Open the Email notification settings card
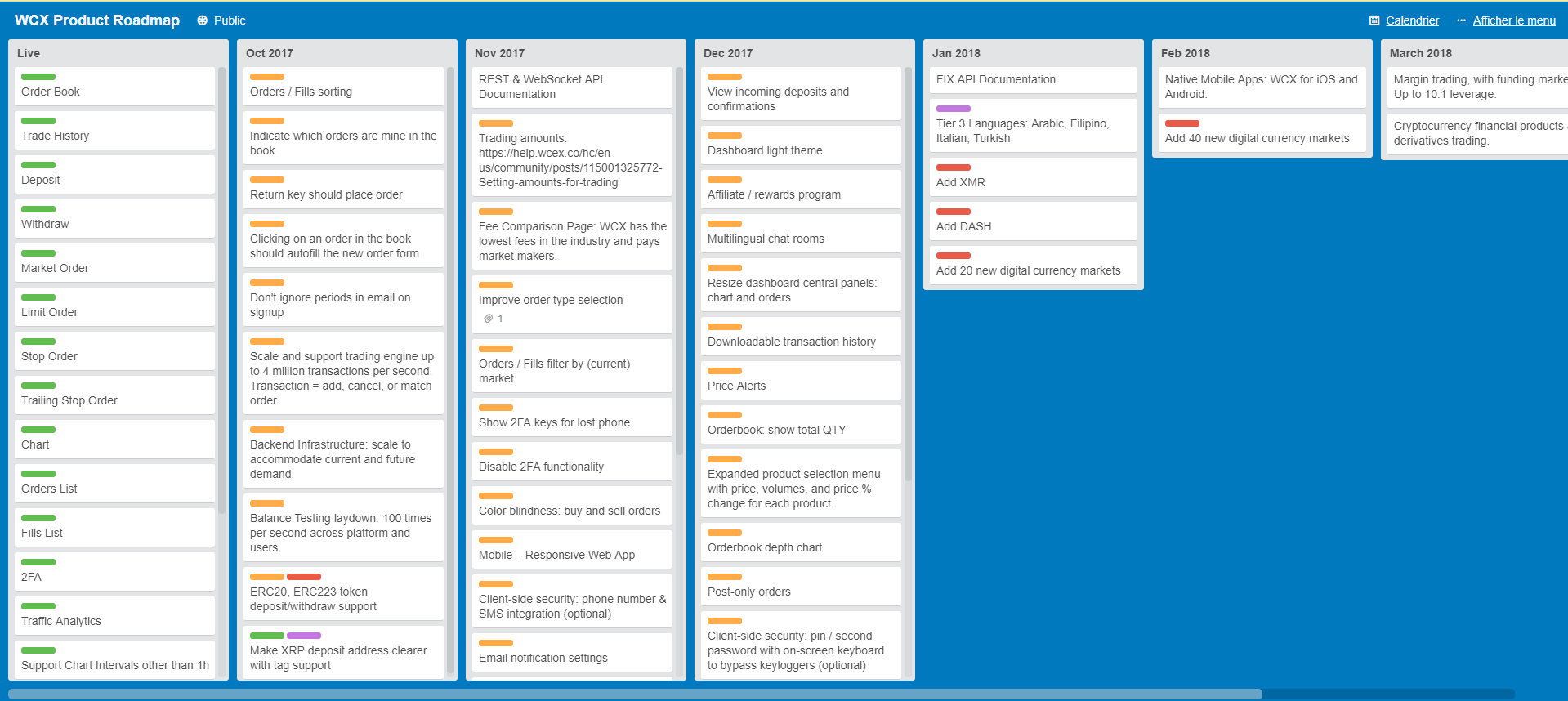 coord(572,652)
